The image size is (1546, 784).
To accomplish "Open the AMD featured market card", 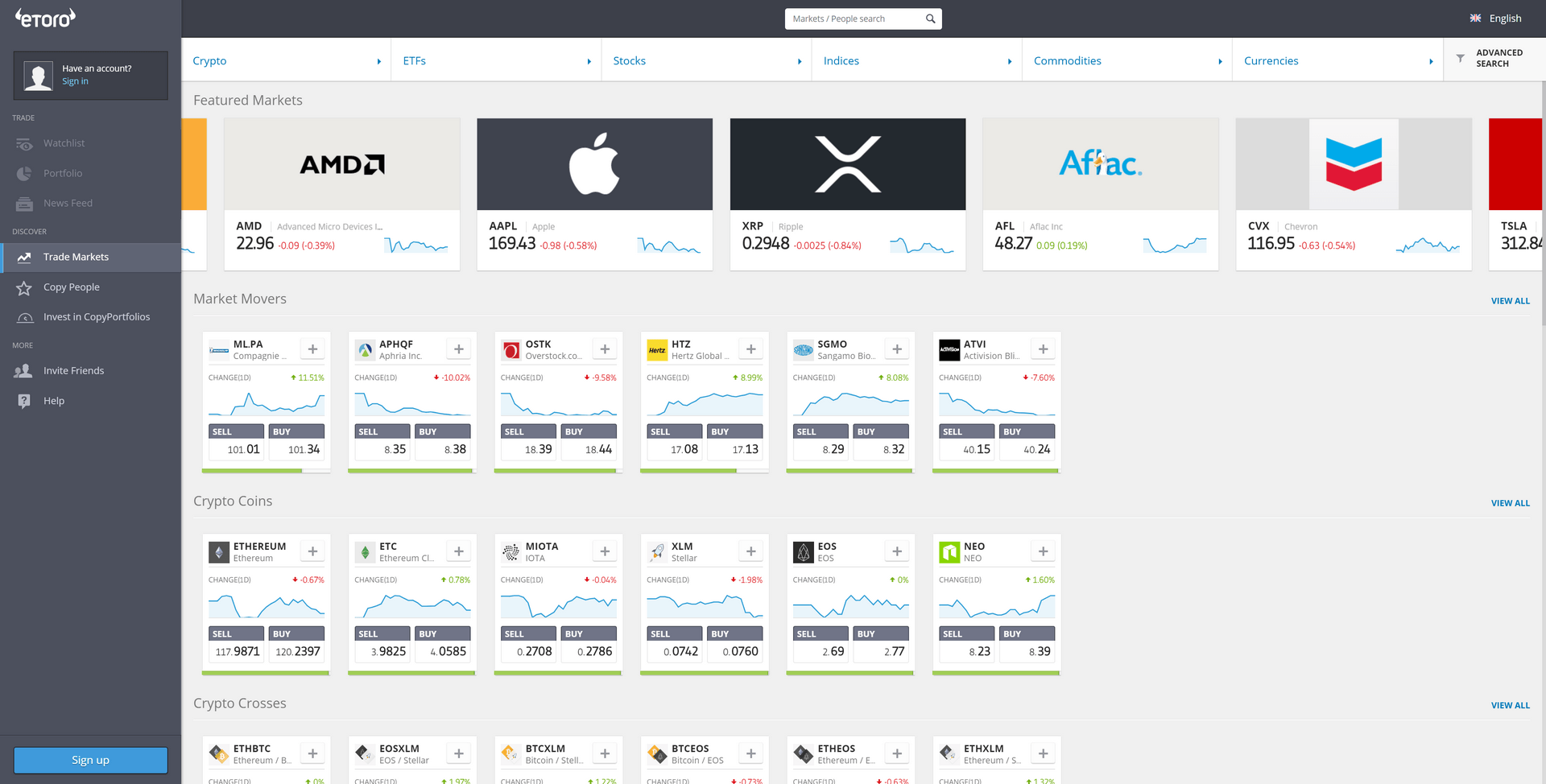I will tap(341, 194).
